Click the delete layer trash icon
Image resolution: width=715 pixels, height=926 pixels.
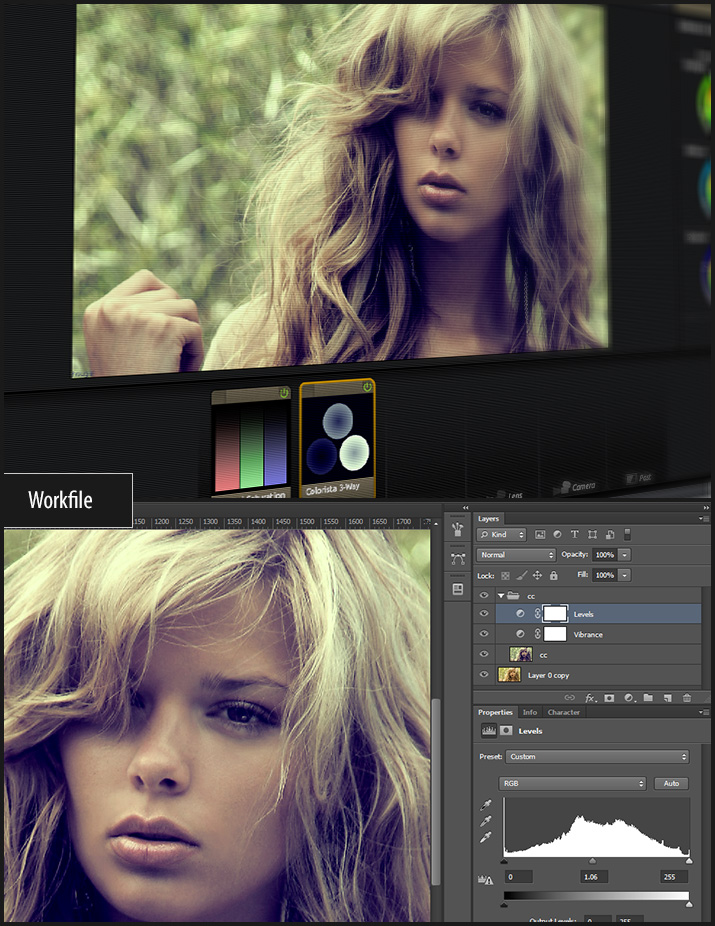686,697
